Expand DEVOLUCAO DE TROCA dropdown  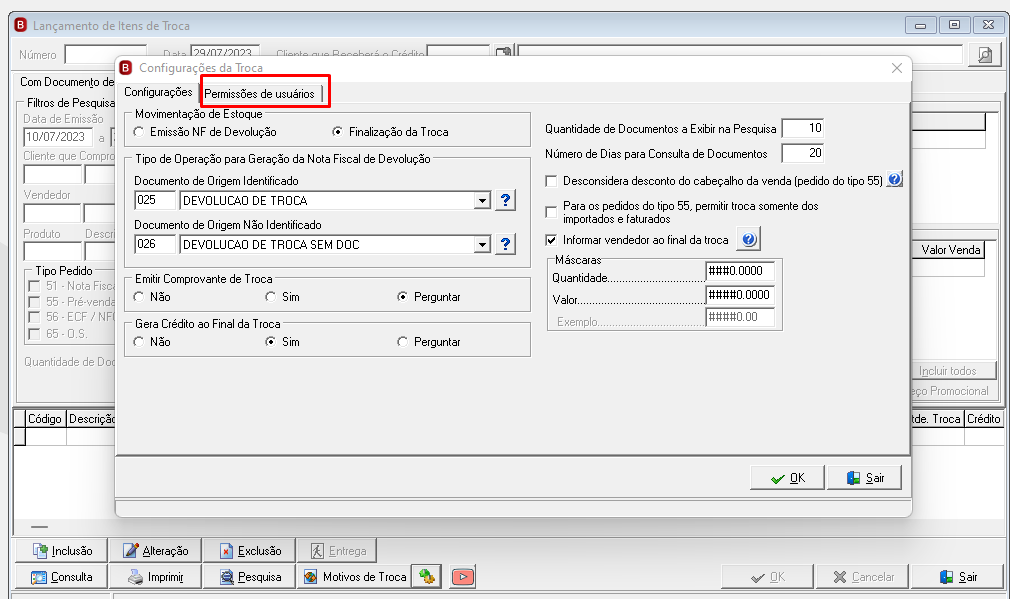482,201
